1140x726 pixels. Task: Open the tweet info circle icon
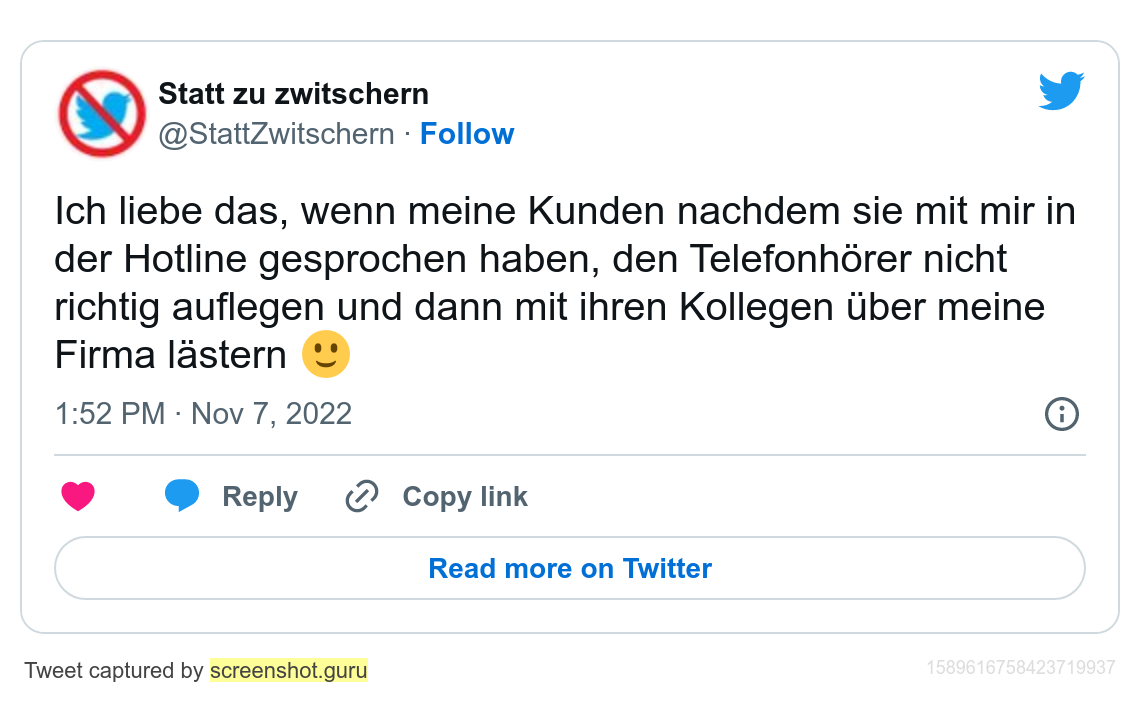1061,414
